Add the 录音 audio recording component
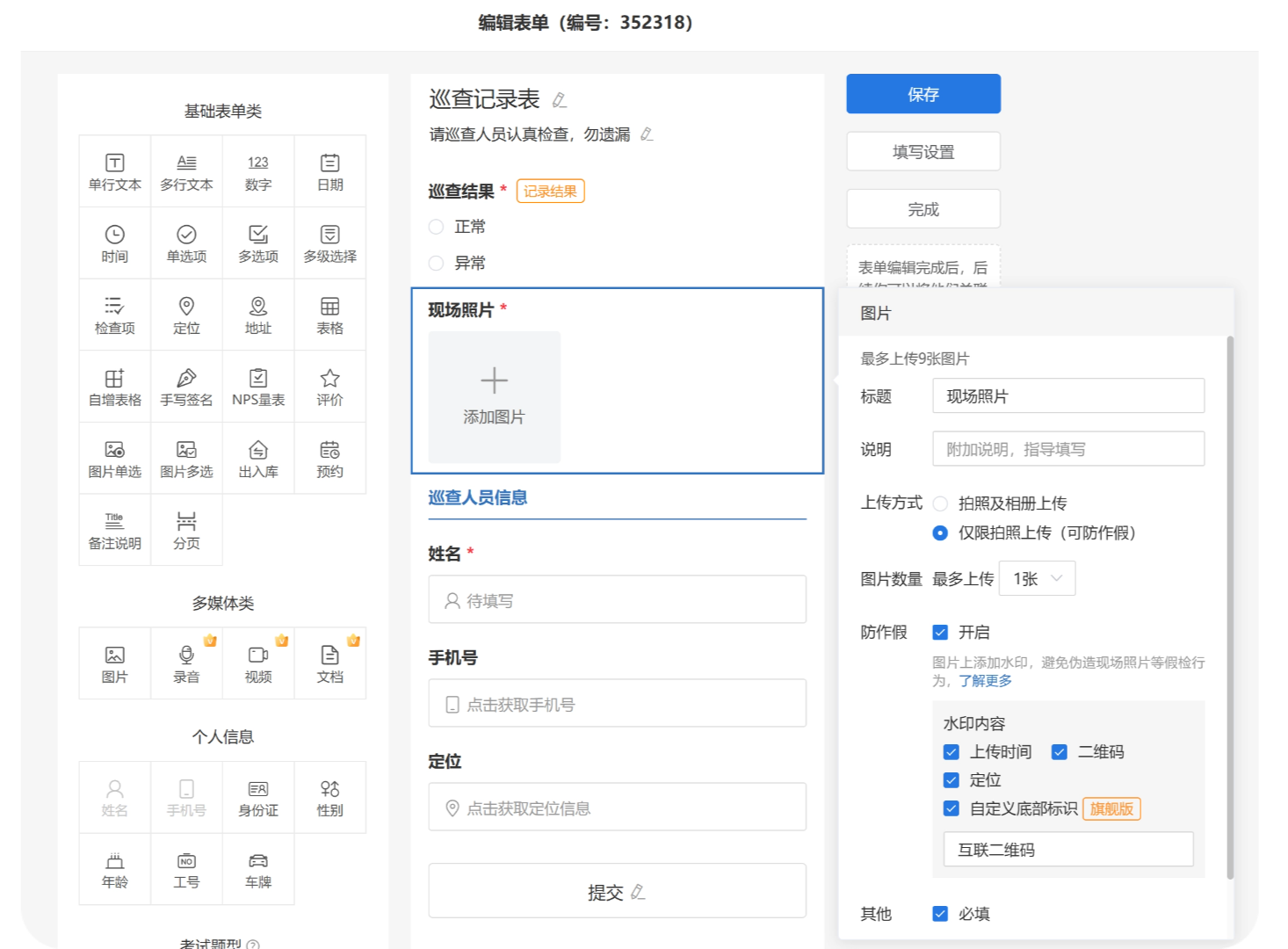Viewport: 1288px width, 949px height. [x=186, y=664]
